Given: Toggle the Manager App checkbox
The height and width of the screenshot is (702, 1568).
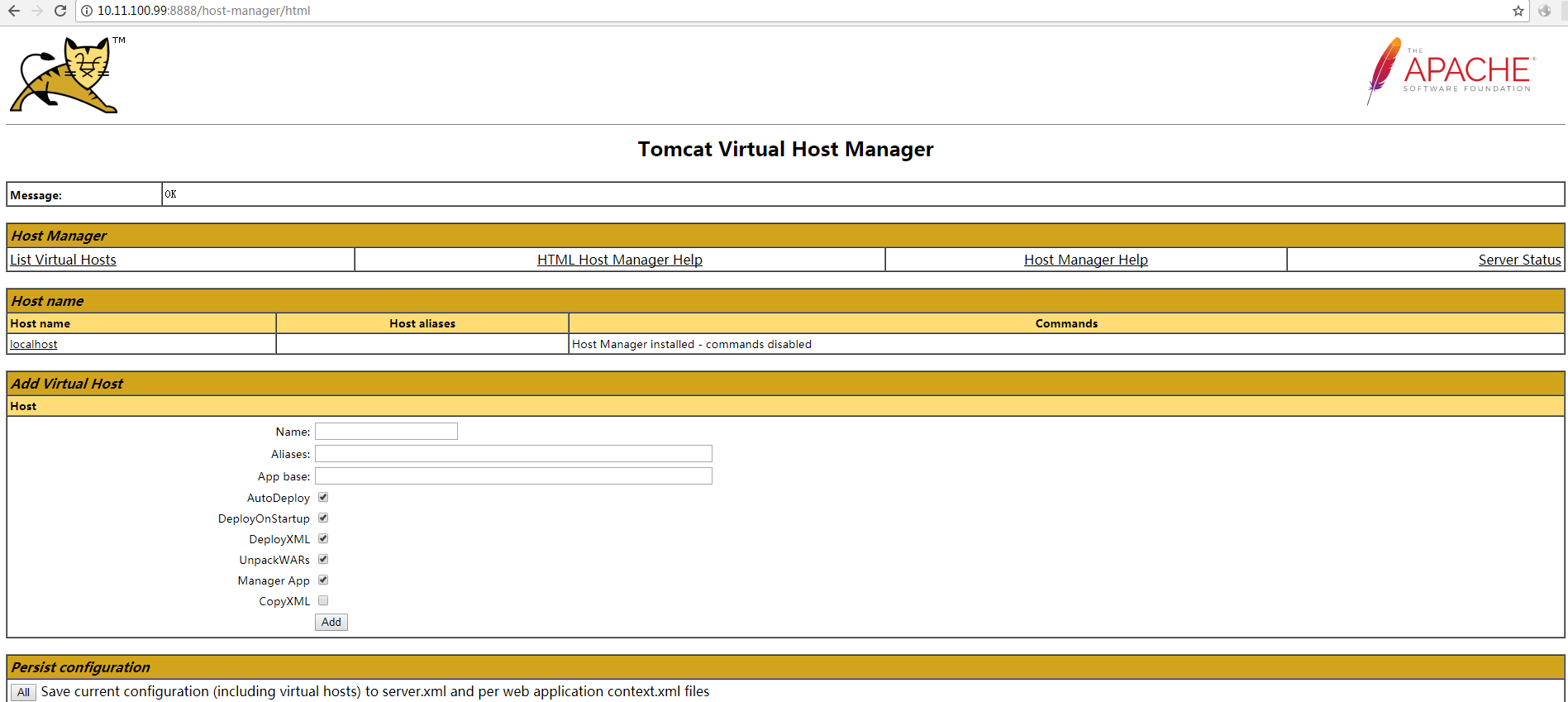Looking at the screenshot, I should (323, 580).
